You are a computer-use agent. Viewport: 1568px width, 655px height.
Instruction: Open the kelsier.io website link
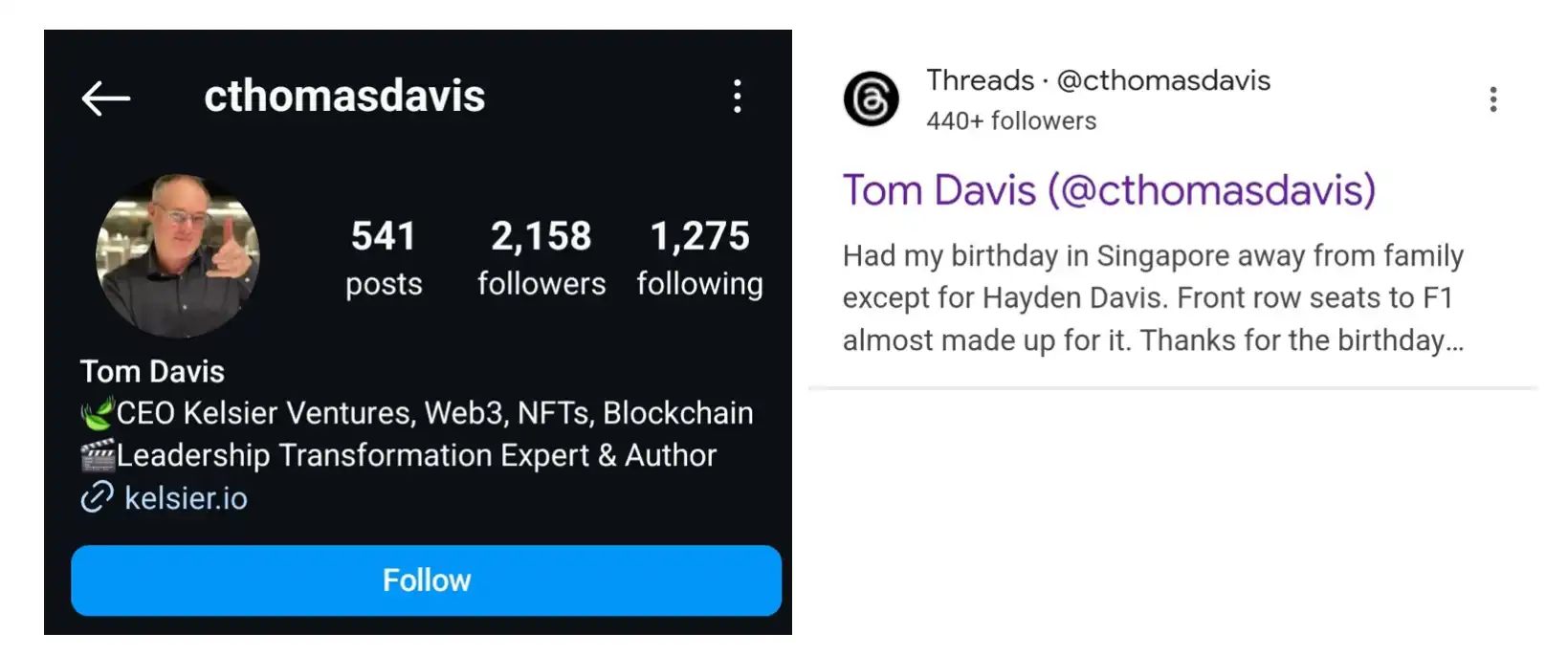click(x=186, y=498)
